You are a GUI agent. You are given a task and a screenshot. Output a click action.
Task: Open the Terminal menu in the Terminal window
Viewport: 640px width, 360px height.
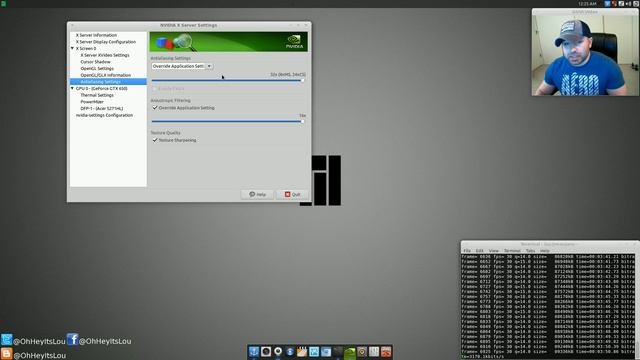(512, 251)
